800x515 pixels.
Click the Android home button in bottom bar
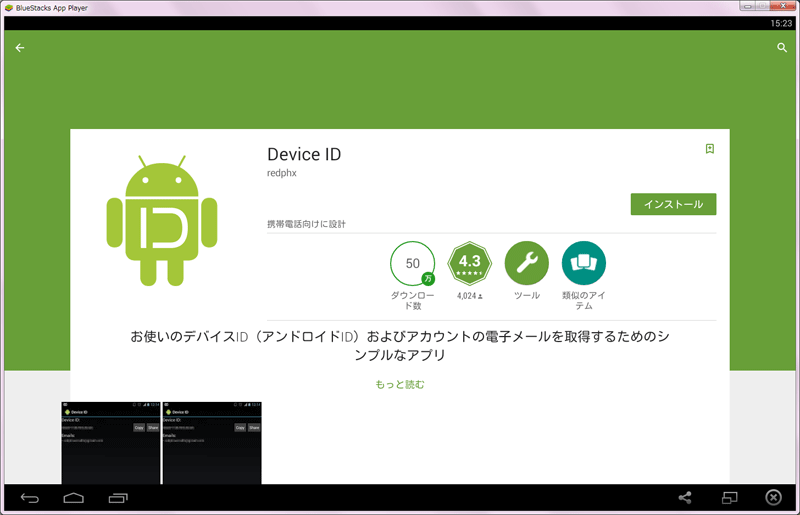tap(73, 498)
